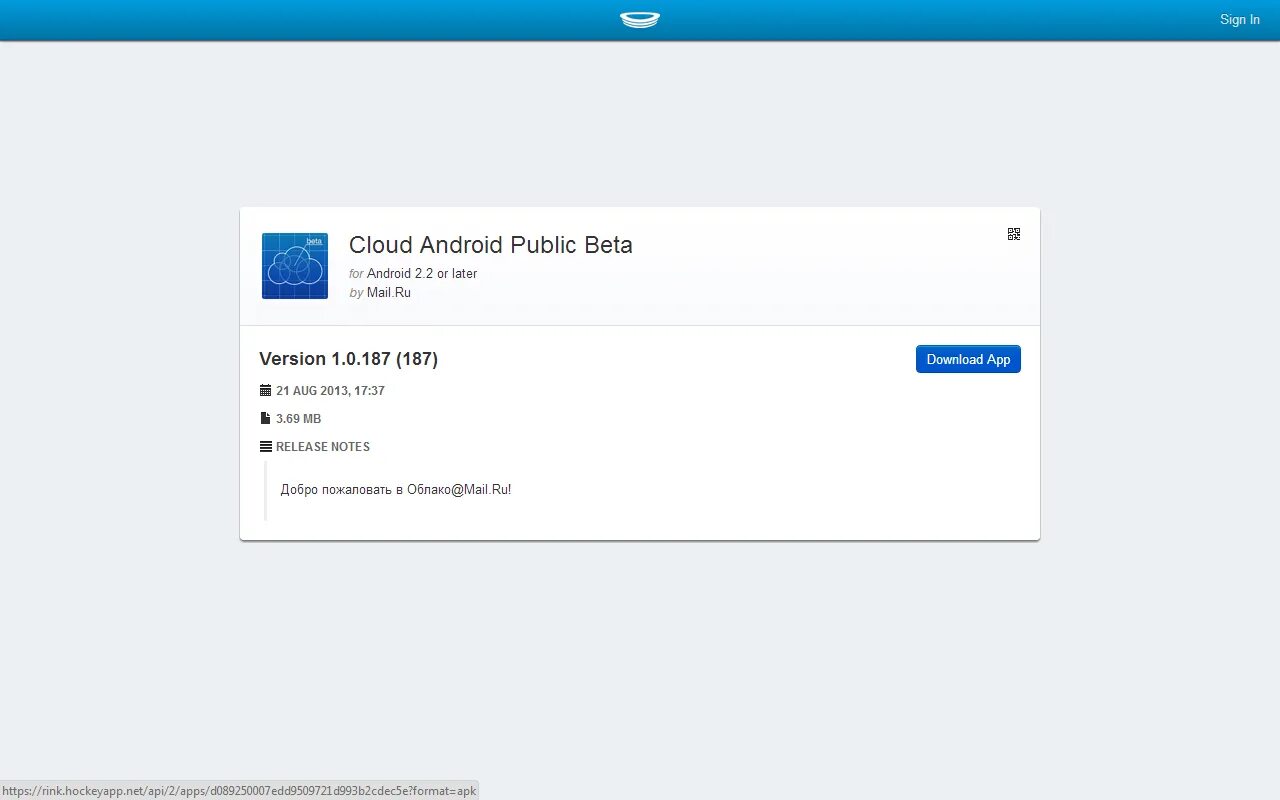Screen dimensions: 1280x800
Task: Click the Download App button
Action: 968,359
